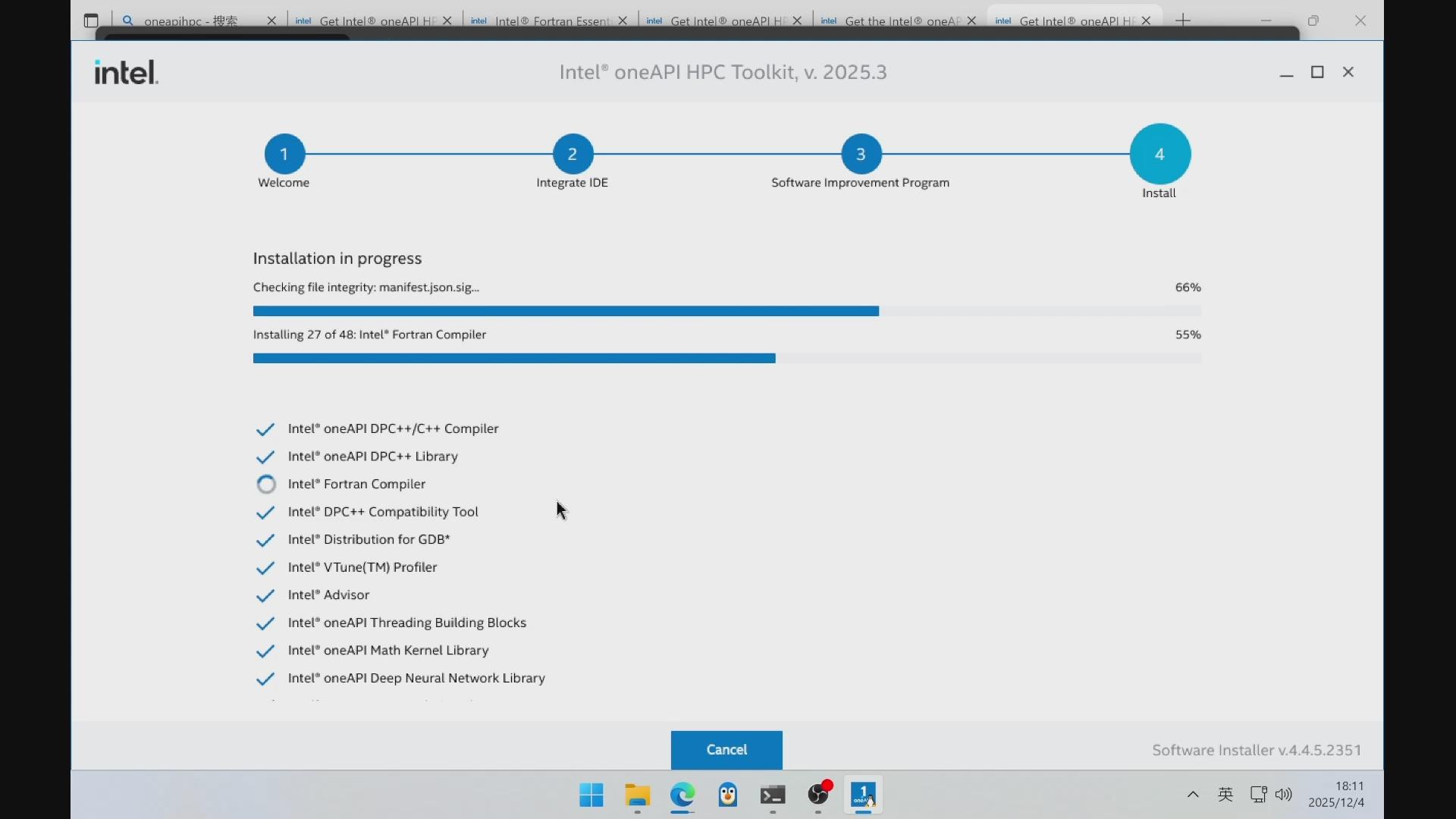Click checkmark beside Intel VTune(TM) Profiler
This screenshot has height=819, width=1456.
265,568
